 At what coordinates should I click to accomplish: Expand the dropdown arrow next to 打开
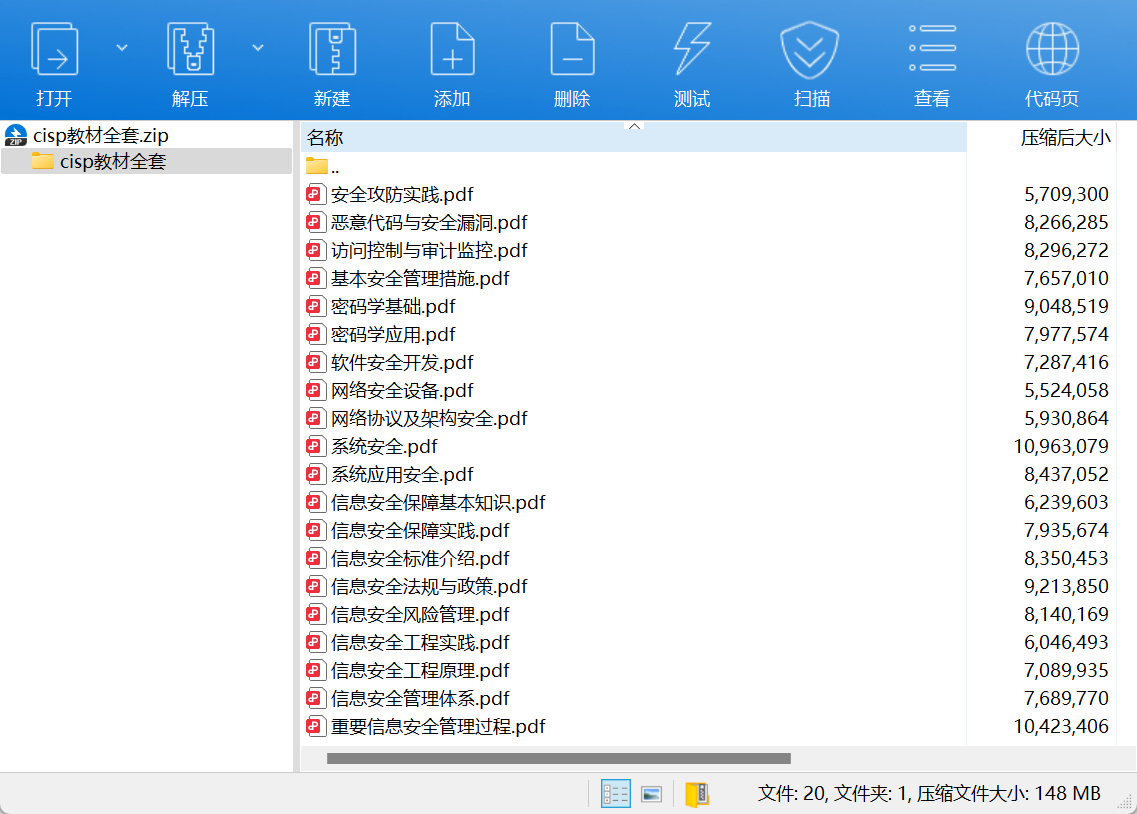pos(121,47)
